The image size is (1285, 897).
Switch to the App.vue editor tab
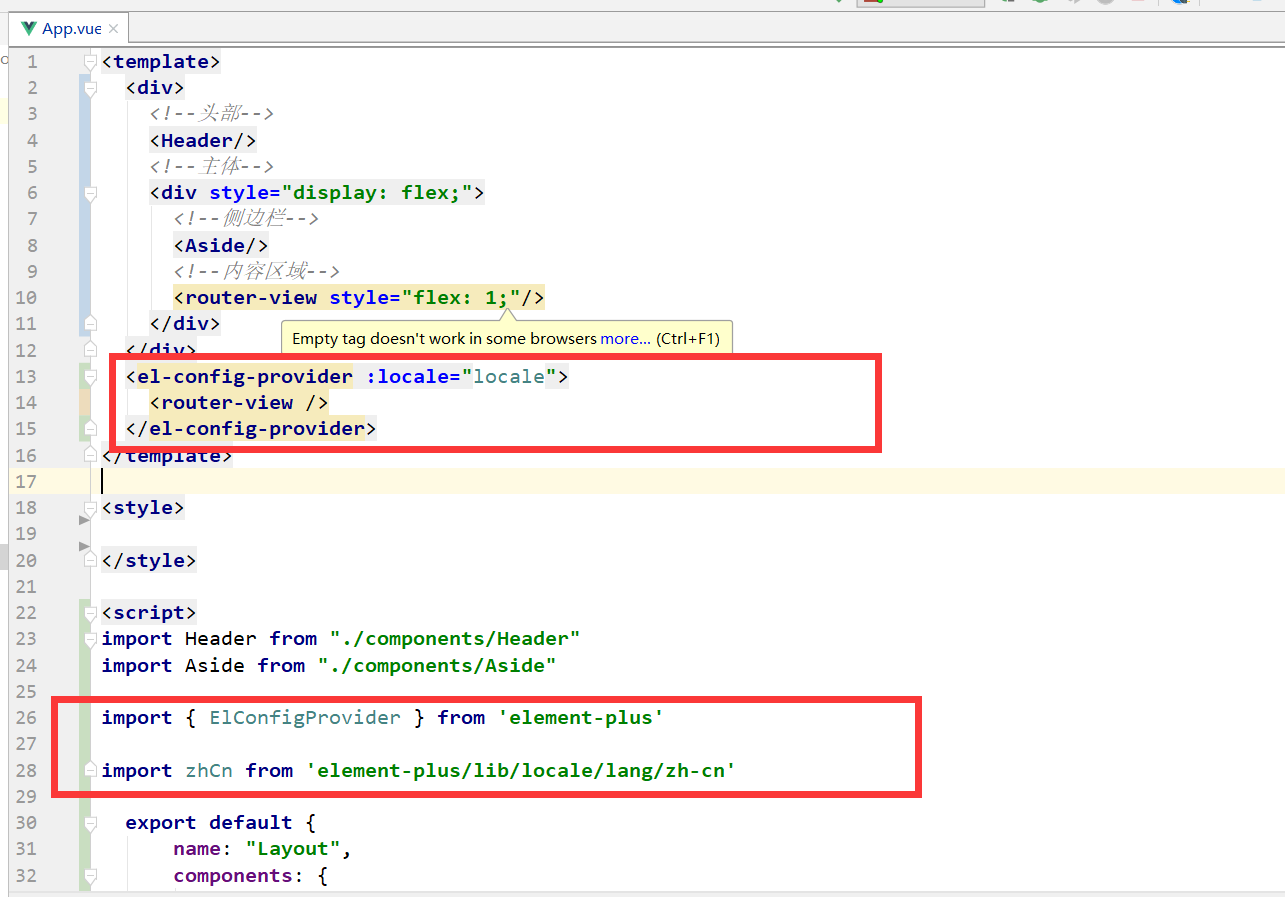[68, 28]
